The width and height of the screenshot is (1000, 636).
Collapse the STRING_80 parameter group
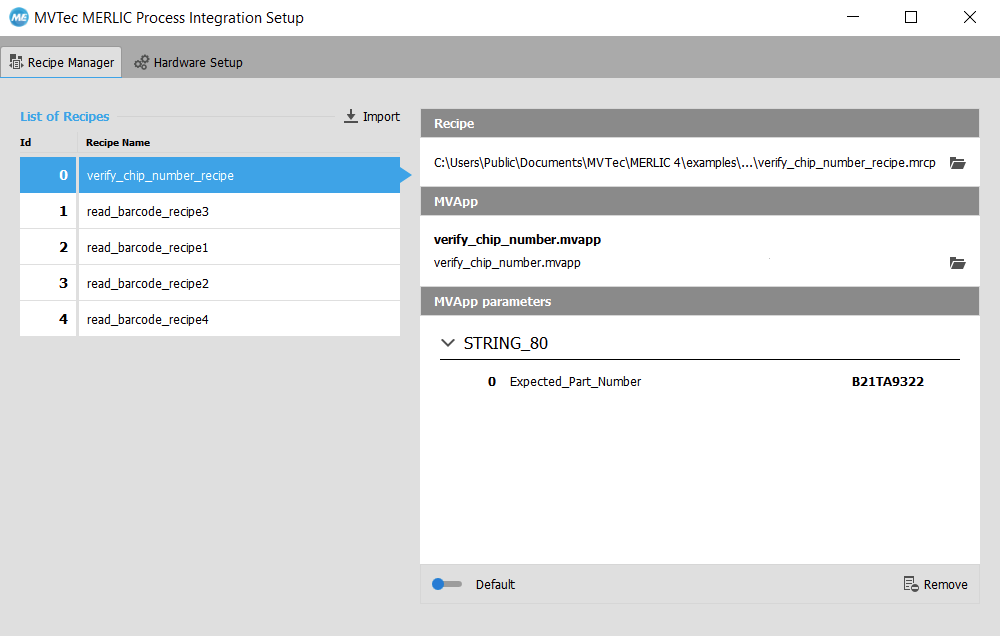(x=448, y=343)
